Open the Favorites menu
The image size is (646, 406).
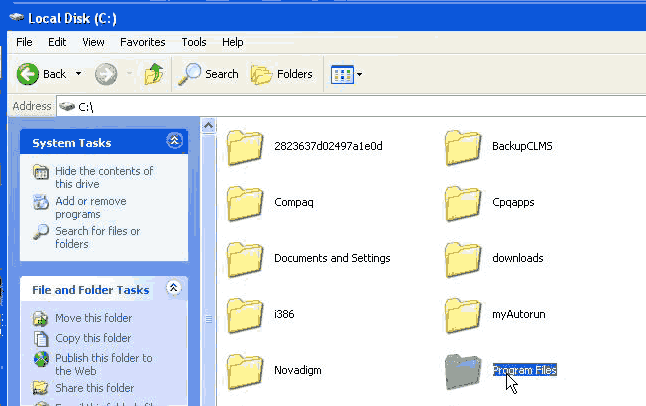tap(142, 42)
